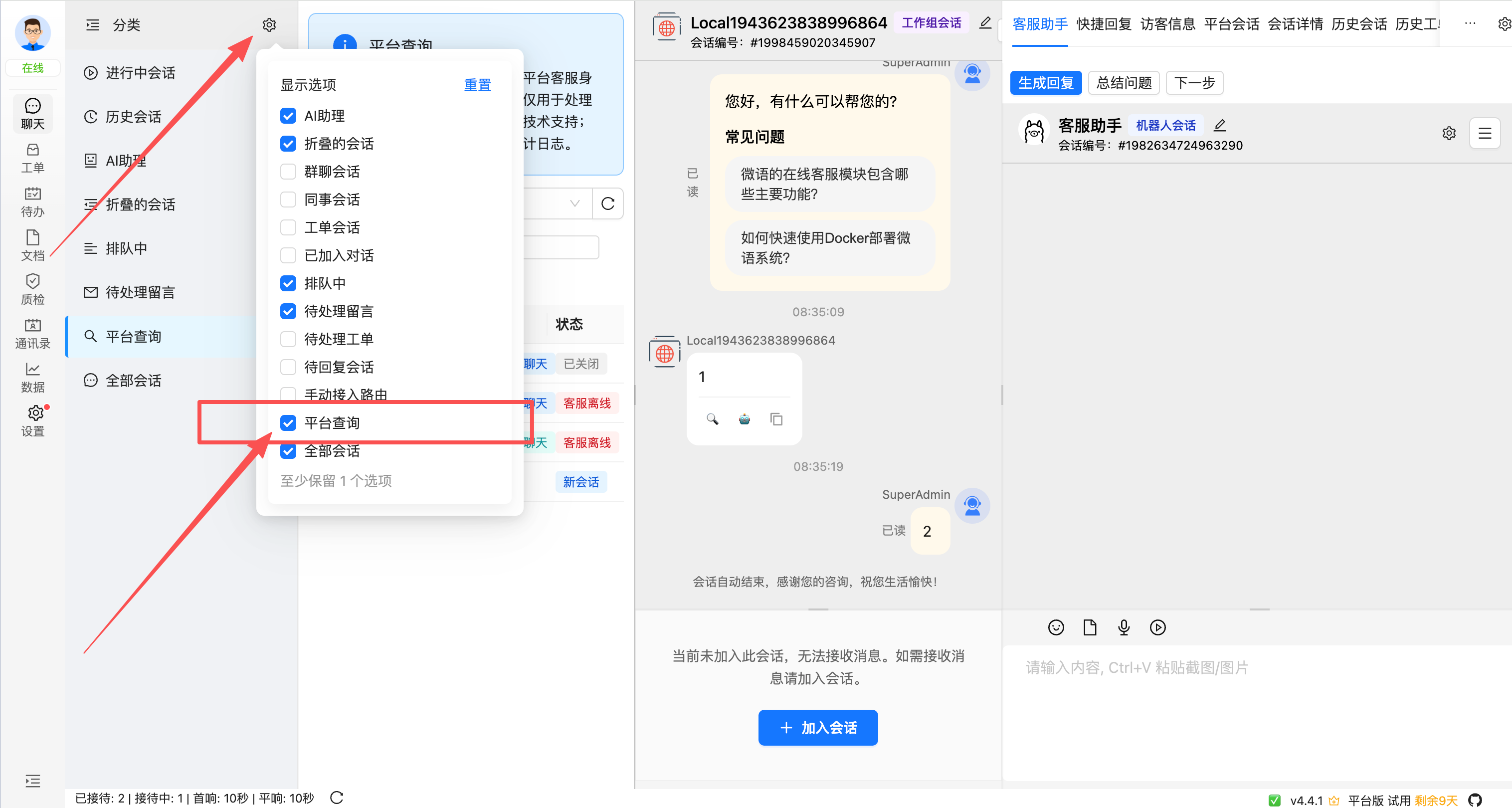Check the 同事会话 checkbox
Viewport: 1512px width, 808px height.
[288, 200]
